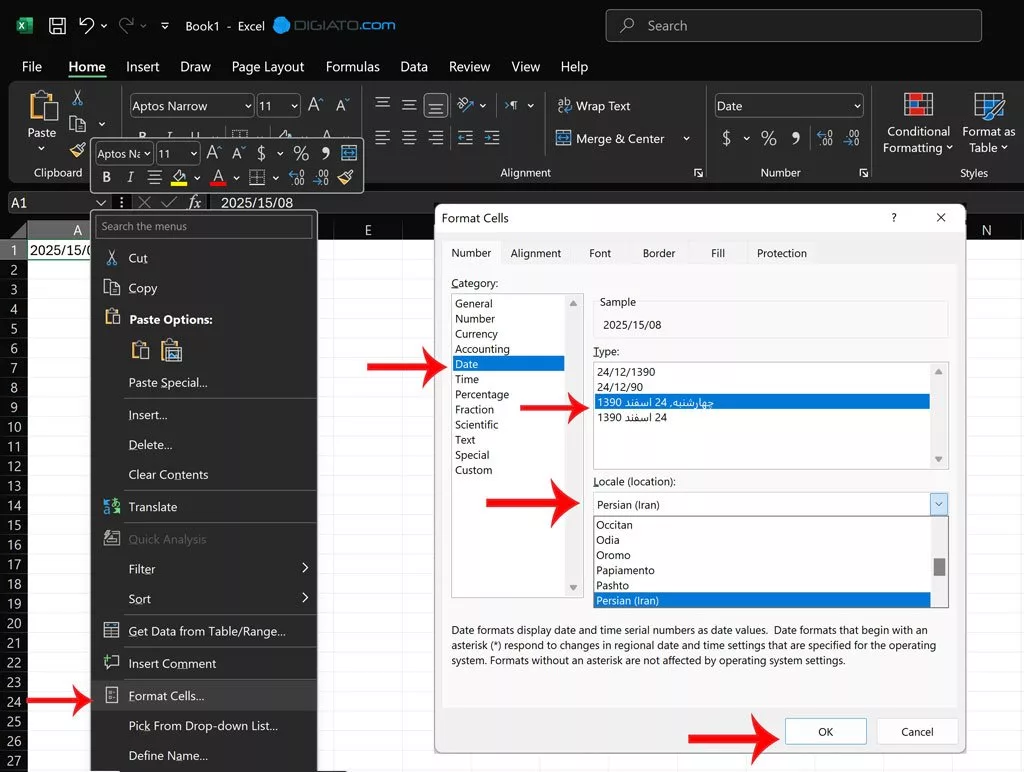Click the Percent icon in the mini toolbar
The height and width of the screenshot is (772, 1024).
point(301,153)
